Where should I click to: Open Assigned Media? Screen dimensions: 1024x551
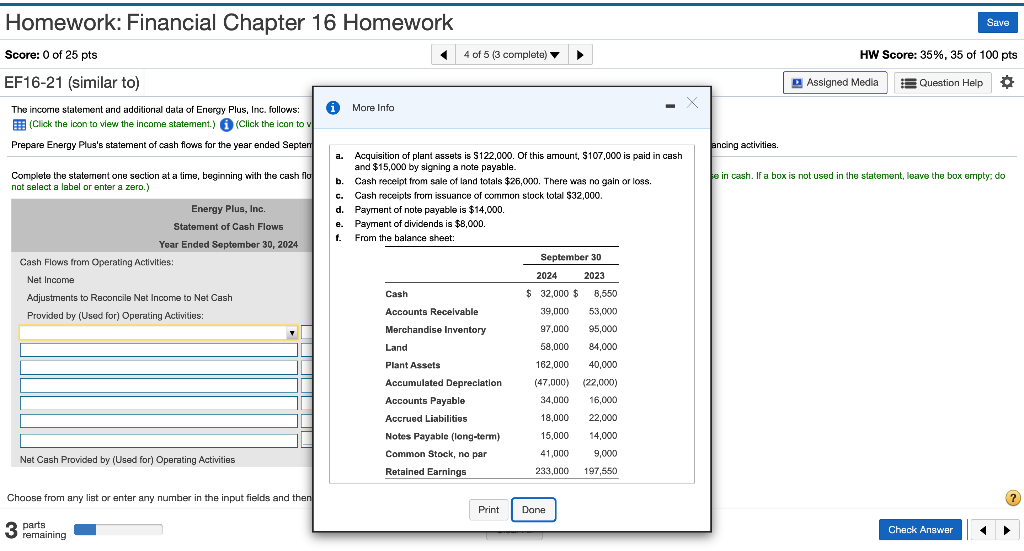pyautogui.click(x=835, y=83)
